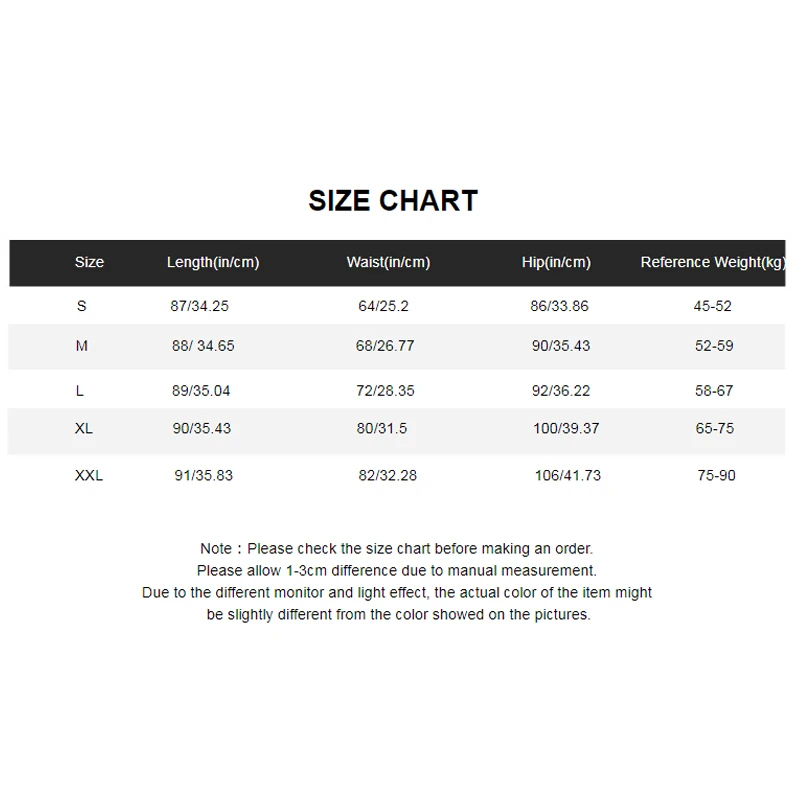Click the 65-75 reference weight cell
Viewport: 800px width, 800px height.
714,428
